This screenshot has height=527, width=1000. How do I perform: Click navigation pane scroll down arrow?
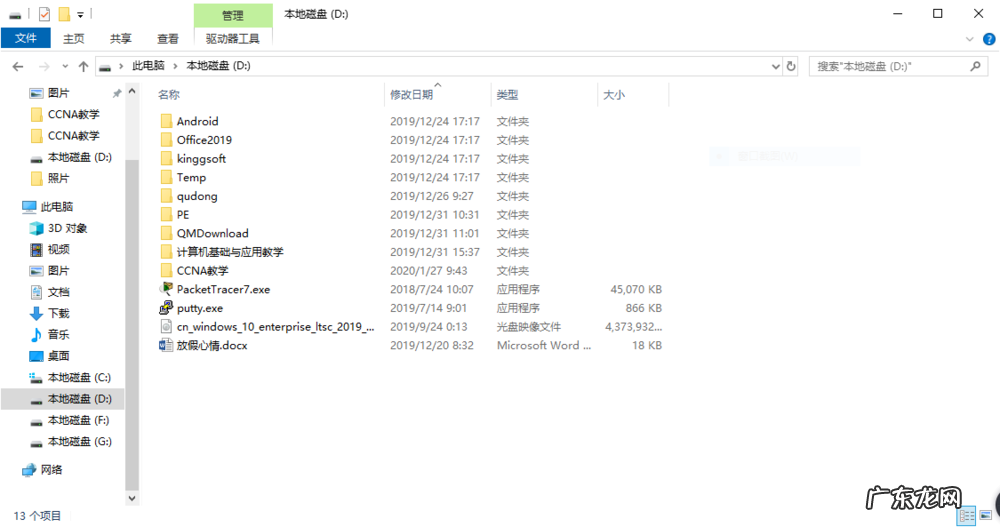click(x=132, y=499)
